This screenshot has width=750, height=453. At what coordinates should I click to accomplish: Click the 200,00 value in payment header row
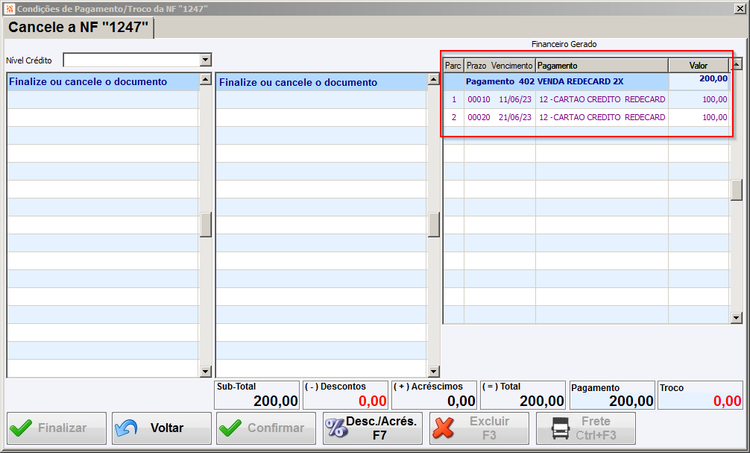[713, 78]
